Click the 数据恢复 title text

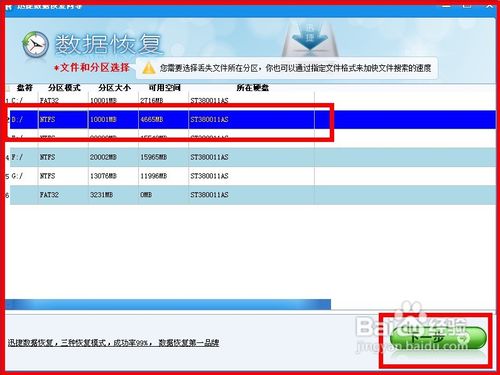108,44
